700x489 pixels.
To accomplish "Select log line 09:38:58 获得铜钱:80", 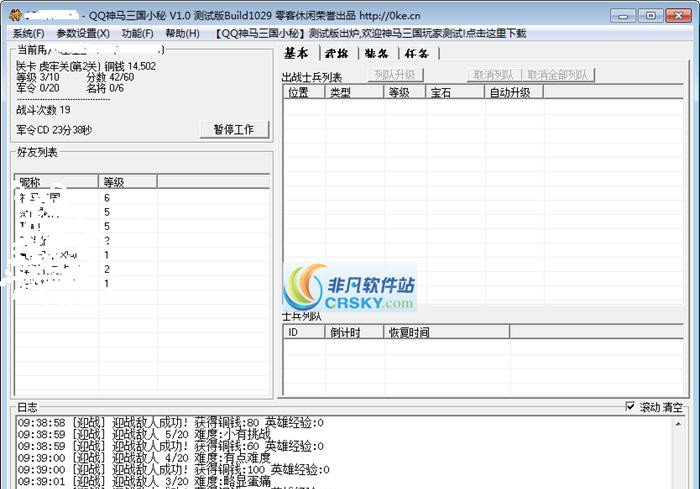I will (x=171, y=422).
